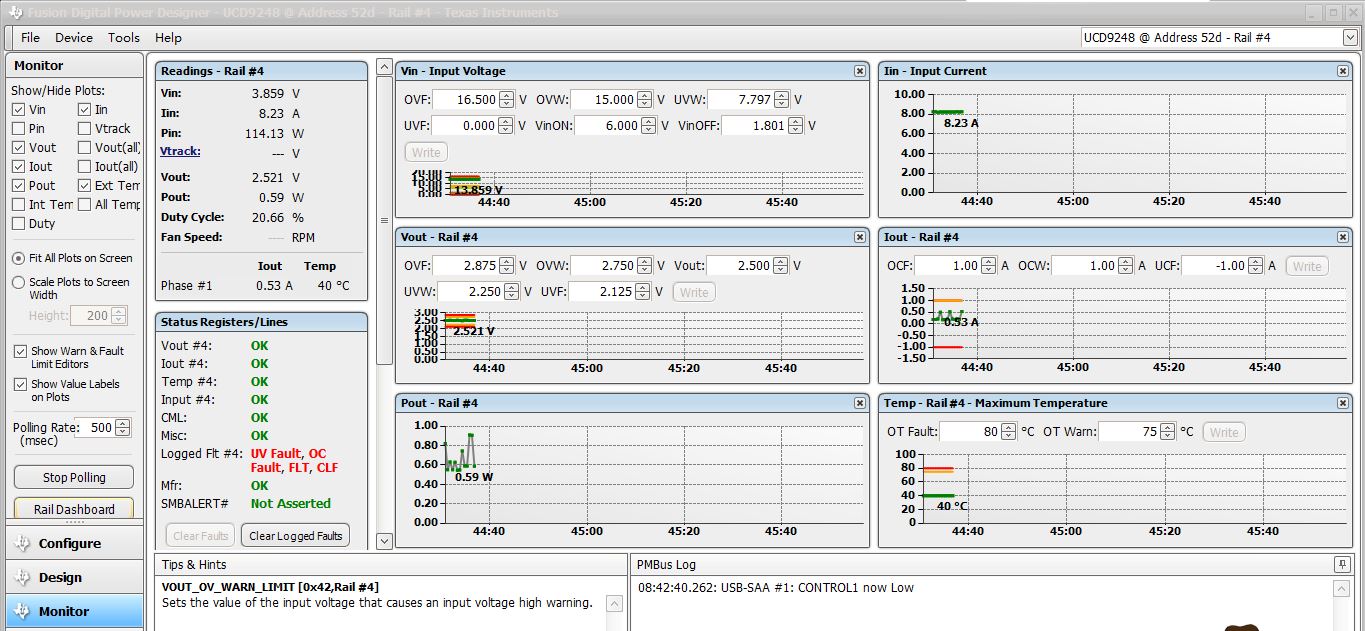Adjust the Vin OVF stepper
The height and width of the screenshot is (631, 1365).
507,100
